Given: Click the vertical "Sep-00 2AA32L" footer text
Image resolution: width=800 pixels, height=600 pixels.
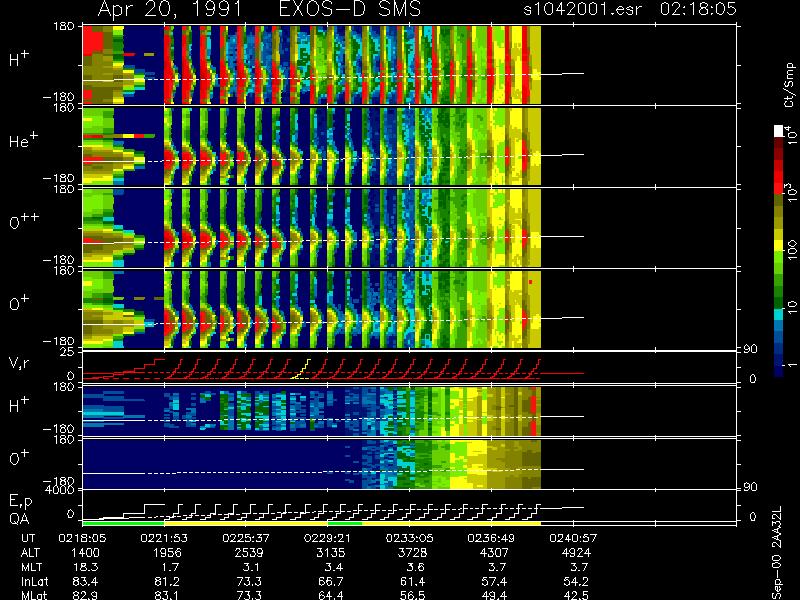Looking at the screenshot, I should point(777,553).
